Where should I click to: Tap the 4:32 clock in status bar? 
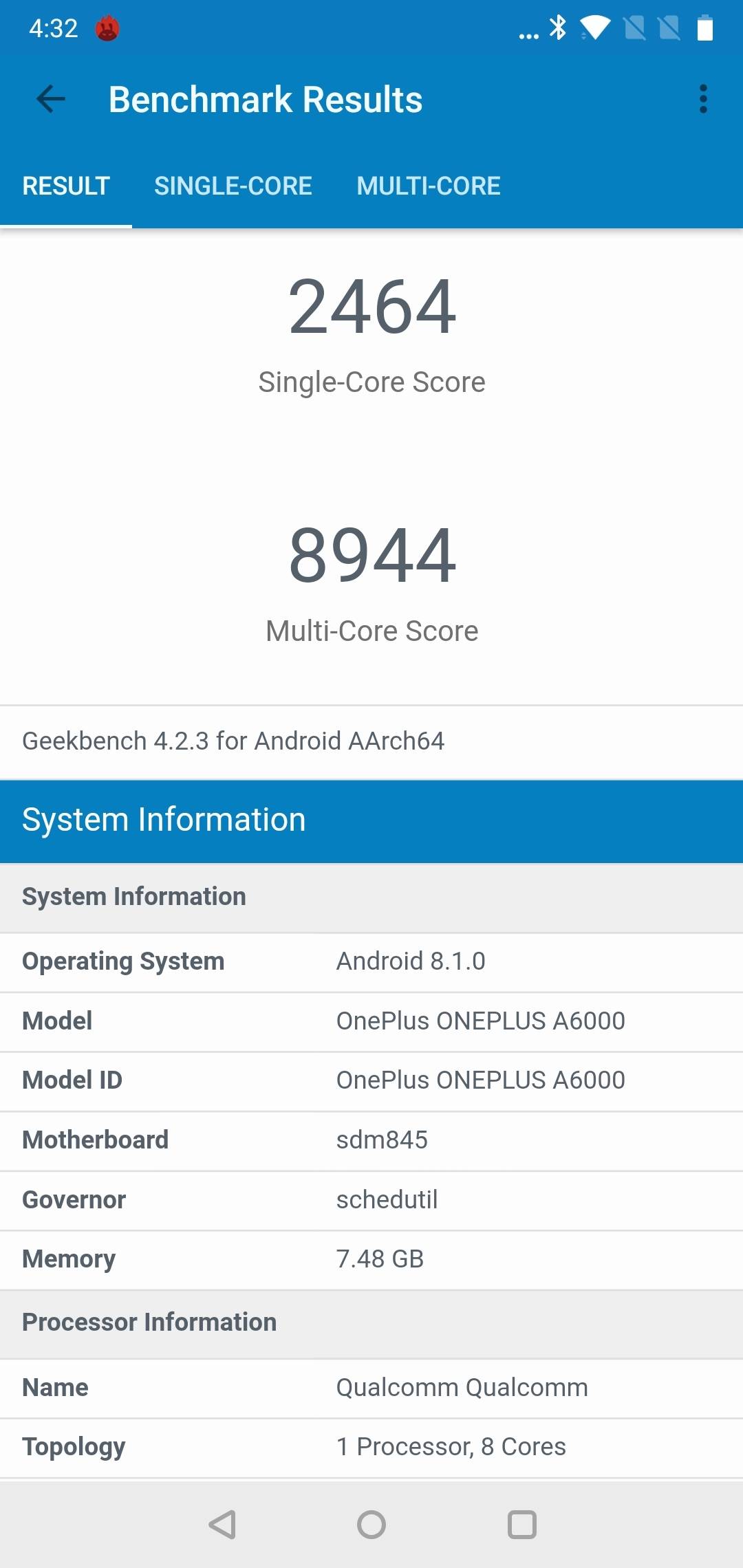pyautogui.click(x=53, y=28)
